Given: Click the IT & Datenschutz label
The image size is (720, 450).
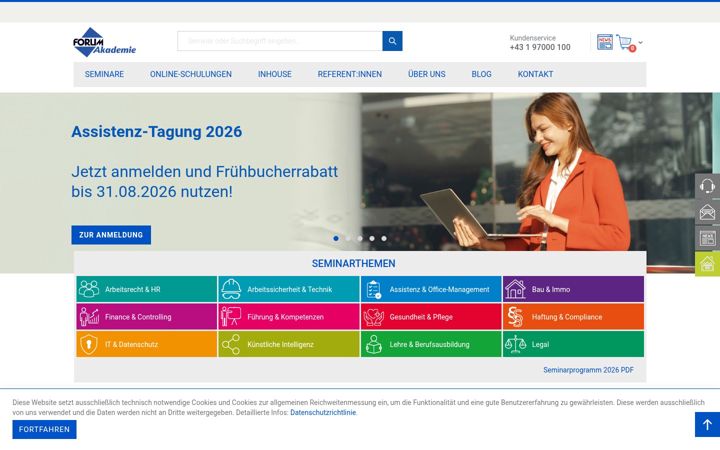Looking at the screenshot, I should pos(131,344).
